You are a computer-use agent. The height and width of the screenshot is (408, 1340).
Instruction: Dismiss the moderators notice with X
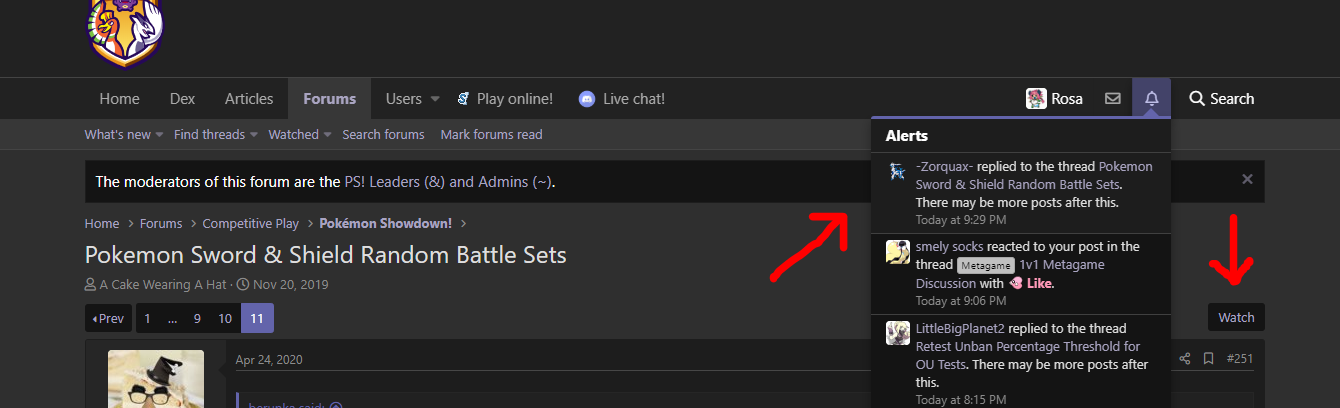click(x=1247, y=179)
